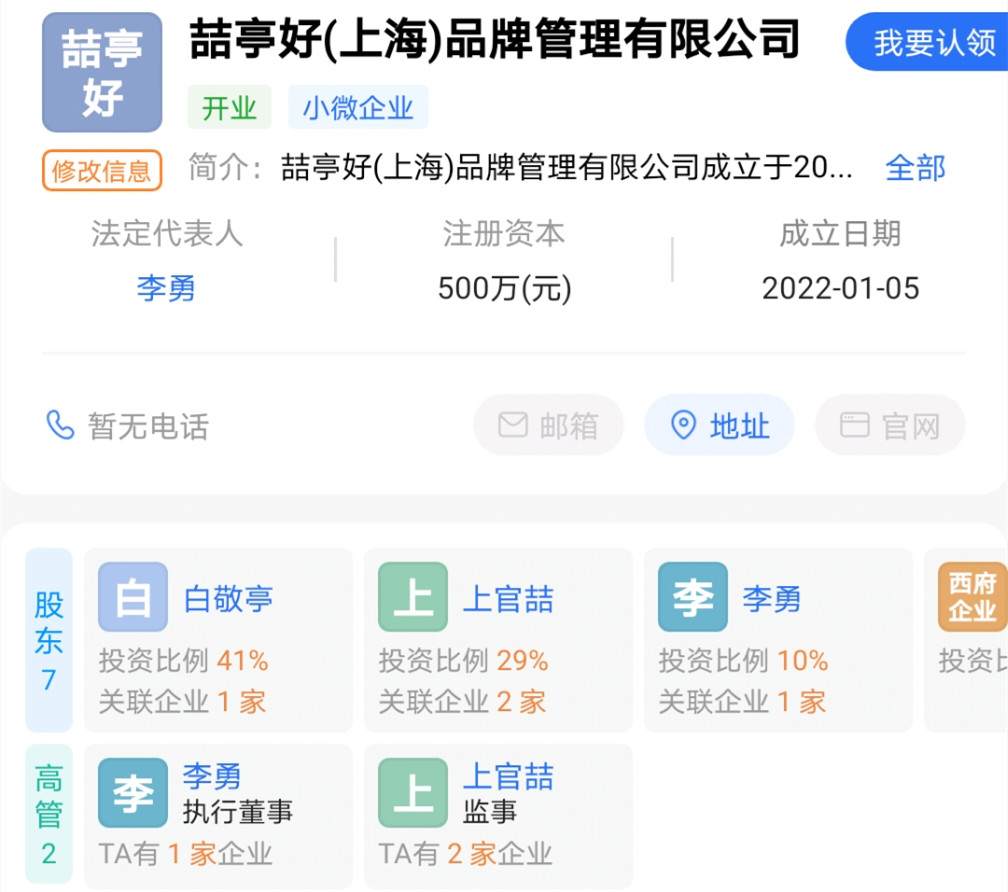The height and width of the screenshot is (892, 1008).
Task: Click the 小微企业 company tag
Action: click(358, 107)
